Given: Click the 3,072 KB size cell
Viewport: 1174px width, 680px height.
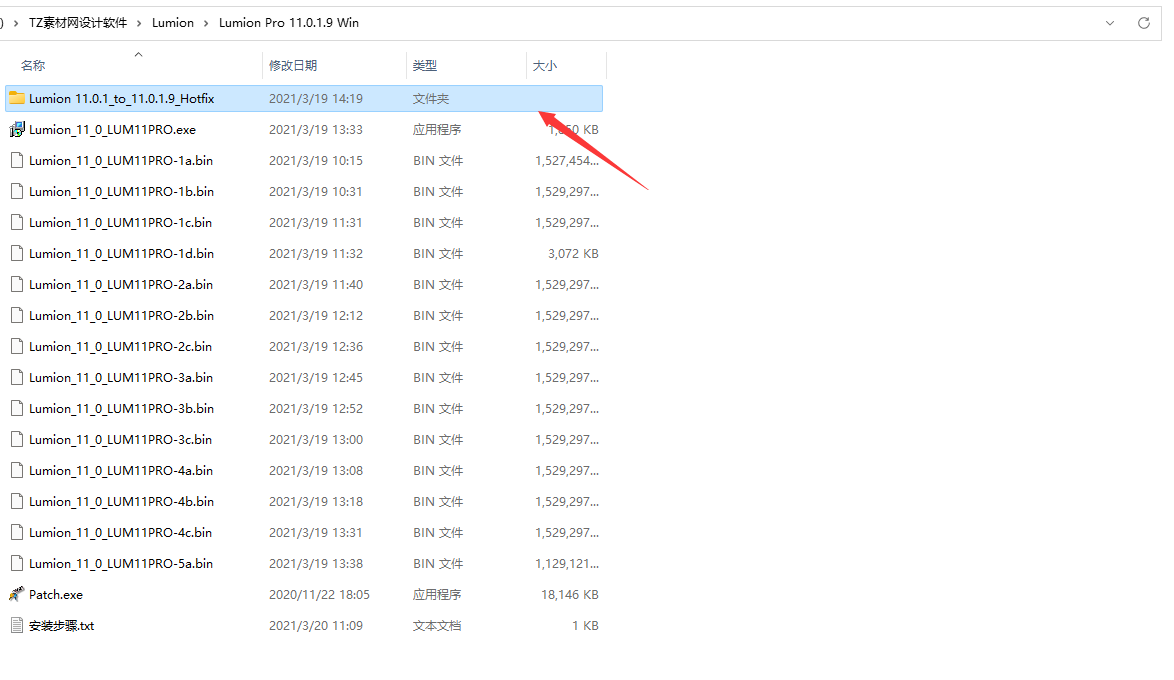Looking at the screenshot, I should [573, 253].
